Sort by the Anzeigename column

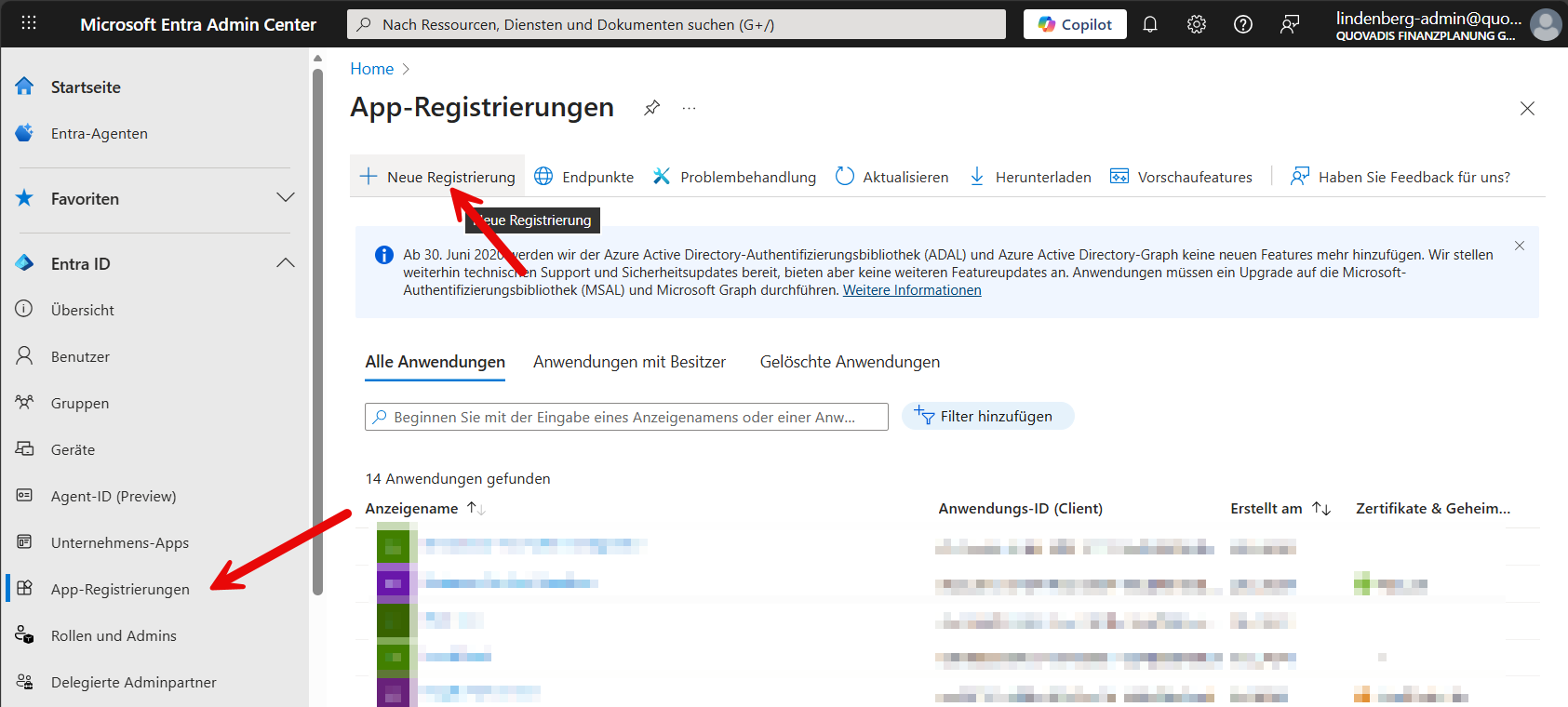coord(425,508)
